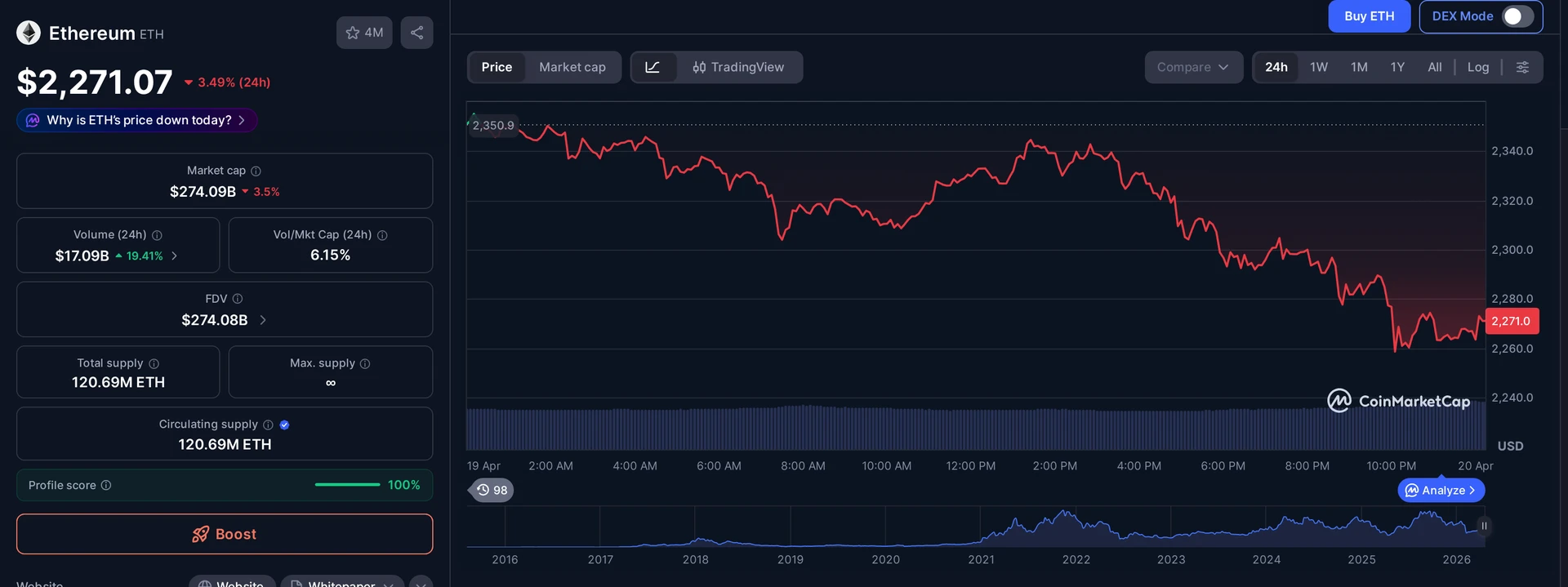1568x587 pixels.
Task: Click the 2,350.9 high price marker
Action: [x=493, y=126]
